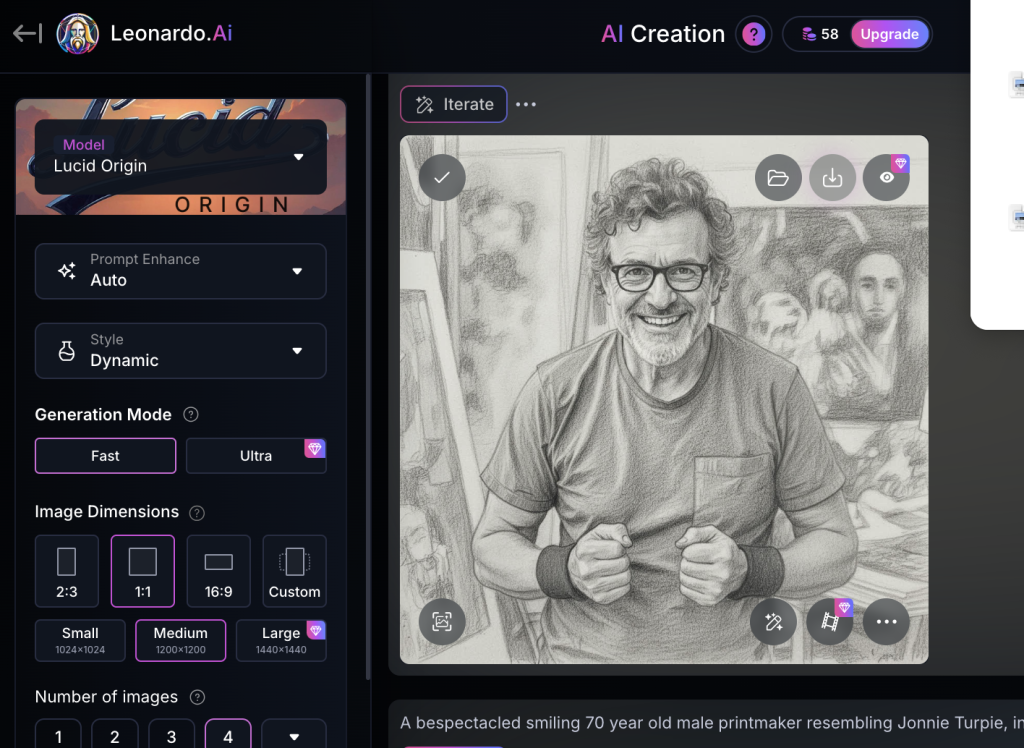The width and height of the screenshot is (1024, 748).
Task: Open the help question mark icon
Action: [x=754, y=35]
